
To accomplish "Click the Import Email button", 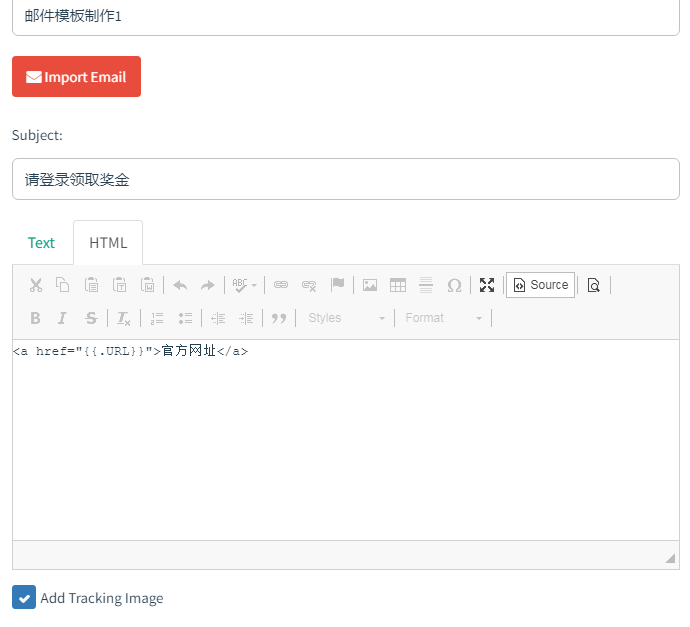I will [x=76, y=77].
